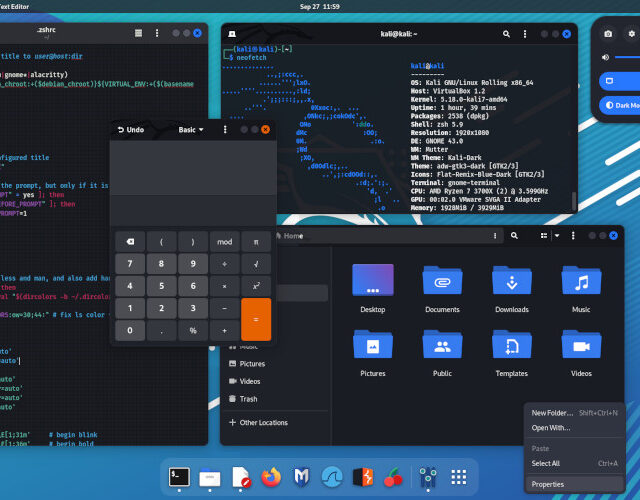Open the calculator menu dots
640x500 pixels.
(x=225, y=129)
